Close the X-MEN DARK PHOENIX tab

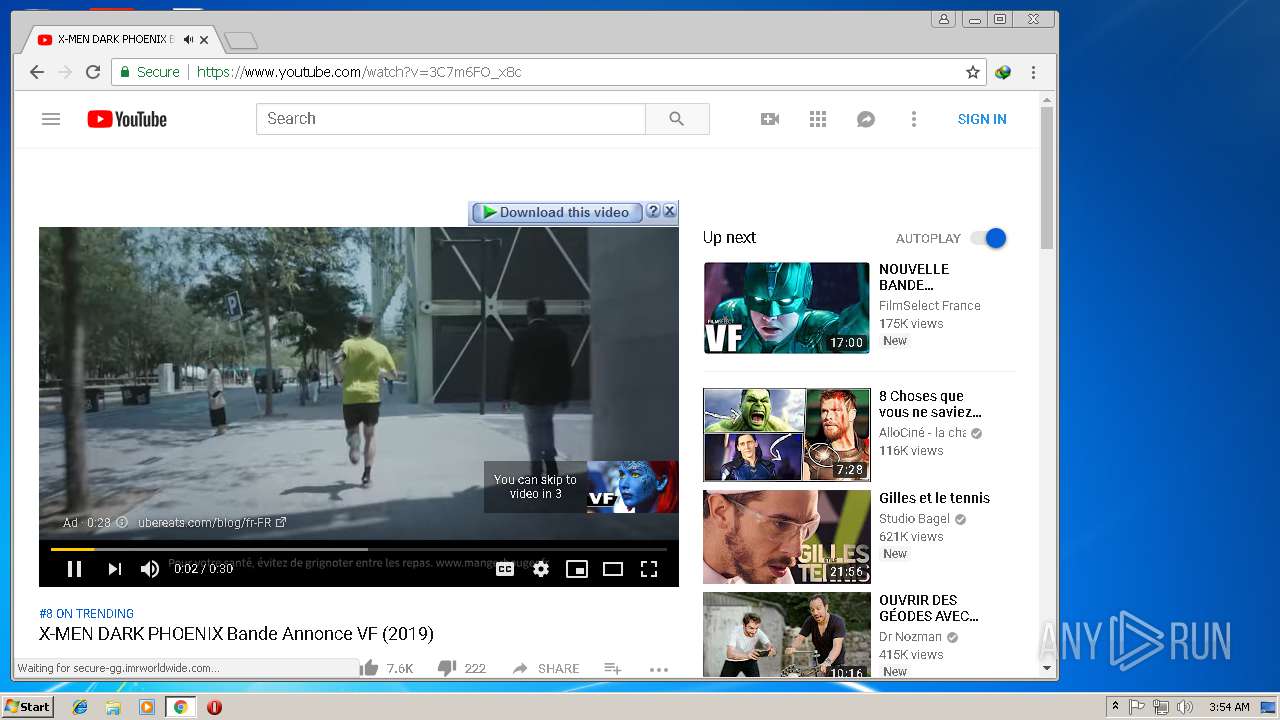click(x=204, y=40)
